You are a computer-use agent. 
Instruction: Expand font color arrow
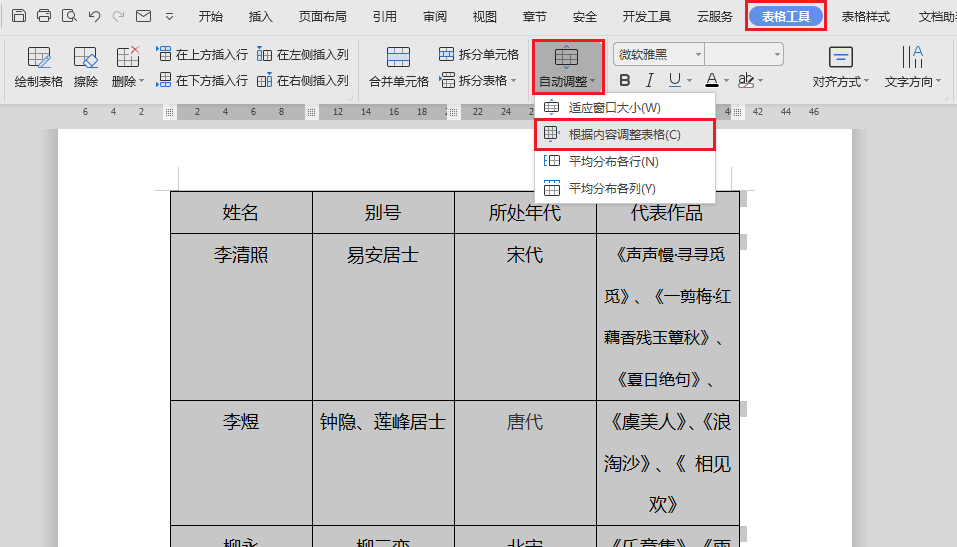pyautogui.click(x=726, y=81)
